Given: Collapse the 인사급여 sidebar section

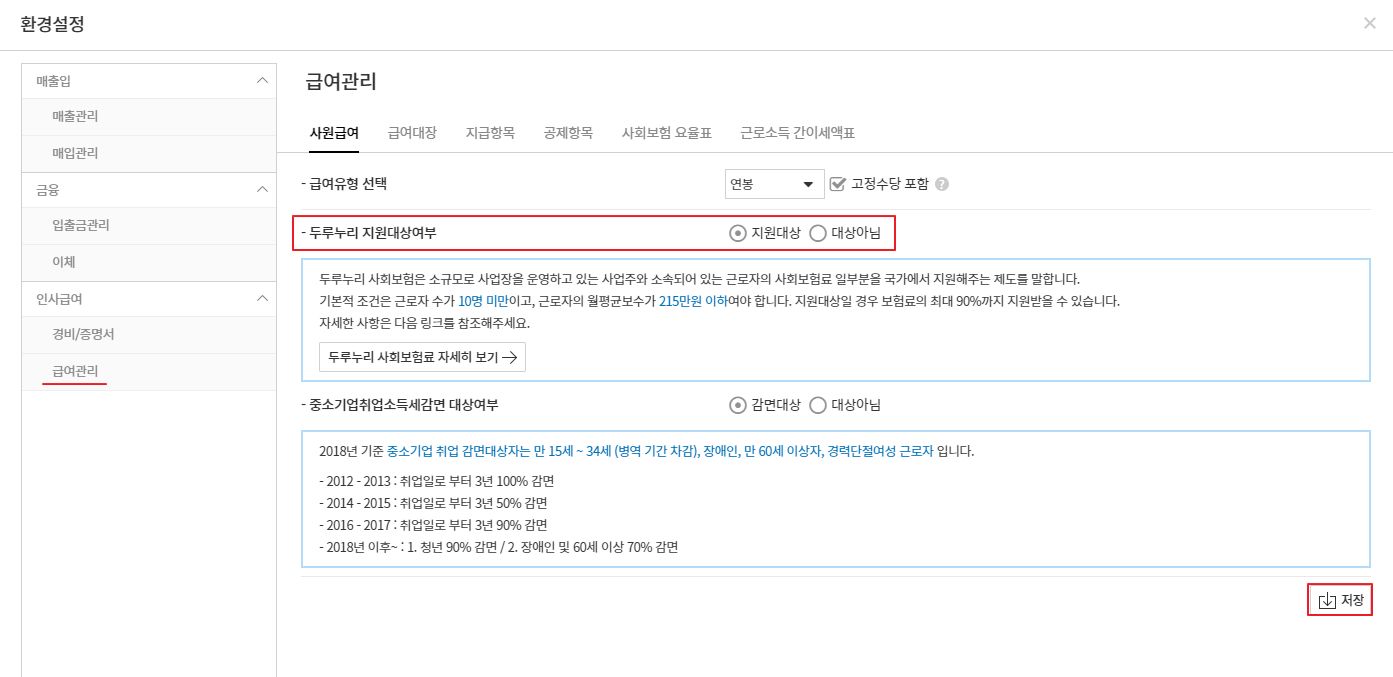Looking at the screenshot, I should (x=262, y=298).
